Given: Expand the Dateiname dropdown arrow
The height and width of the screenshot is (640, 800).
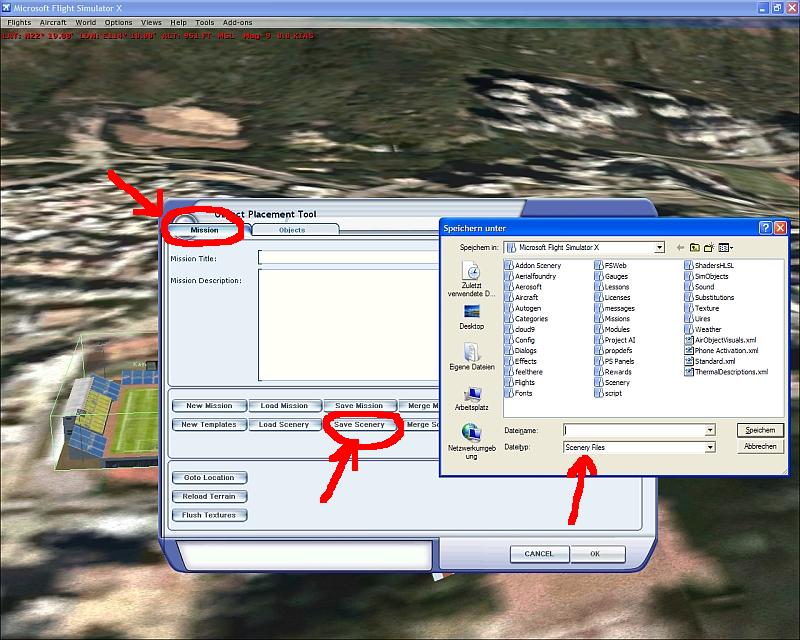Looking at the screenshot, I should tap(710, 430).
